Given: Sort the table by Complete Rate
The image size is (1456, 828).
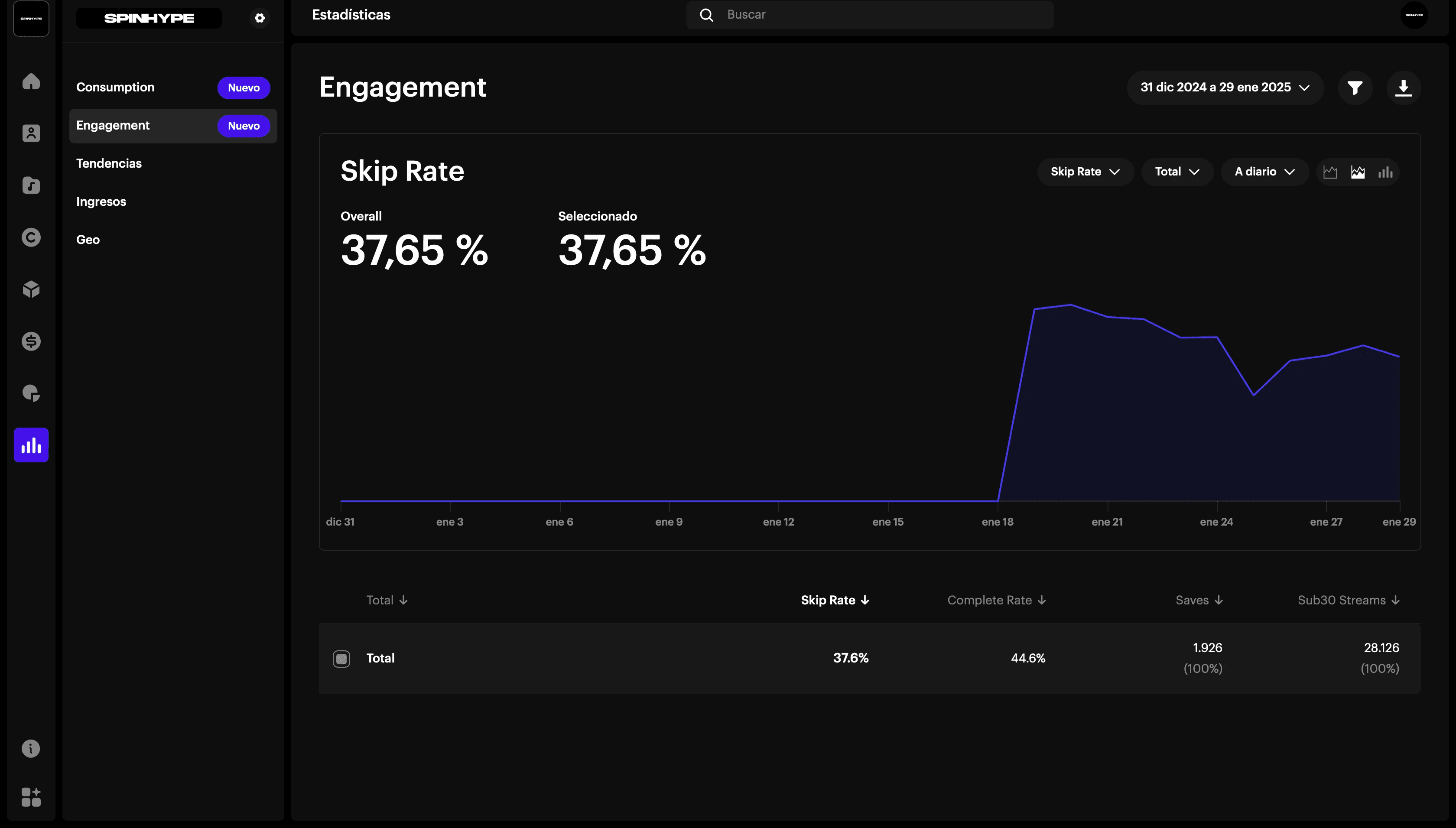Looking at the screenshot, I should pyautogui.click(x=996, y=600).
